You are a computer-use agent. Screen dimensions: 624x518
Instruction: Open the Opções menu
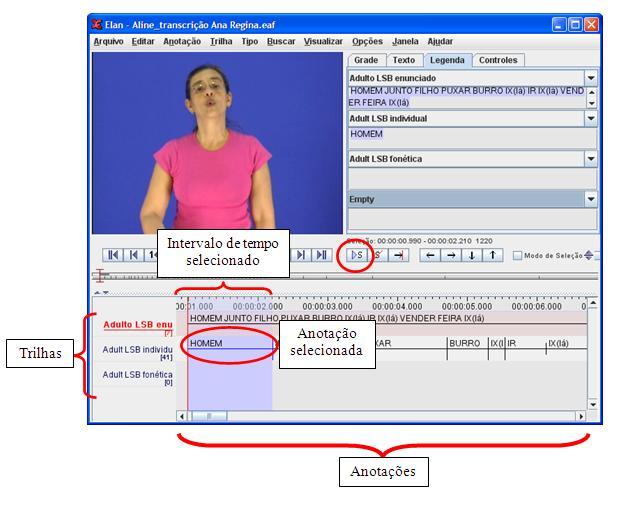point(367,41)
